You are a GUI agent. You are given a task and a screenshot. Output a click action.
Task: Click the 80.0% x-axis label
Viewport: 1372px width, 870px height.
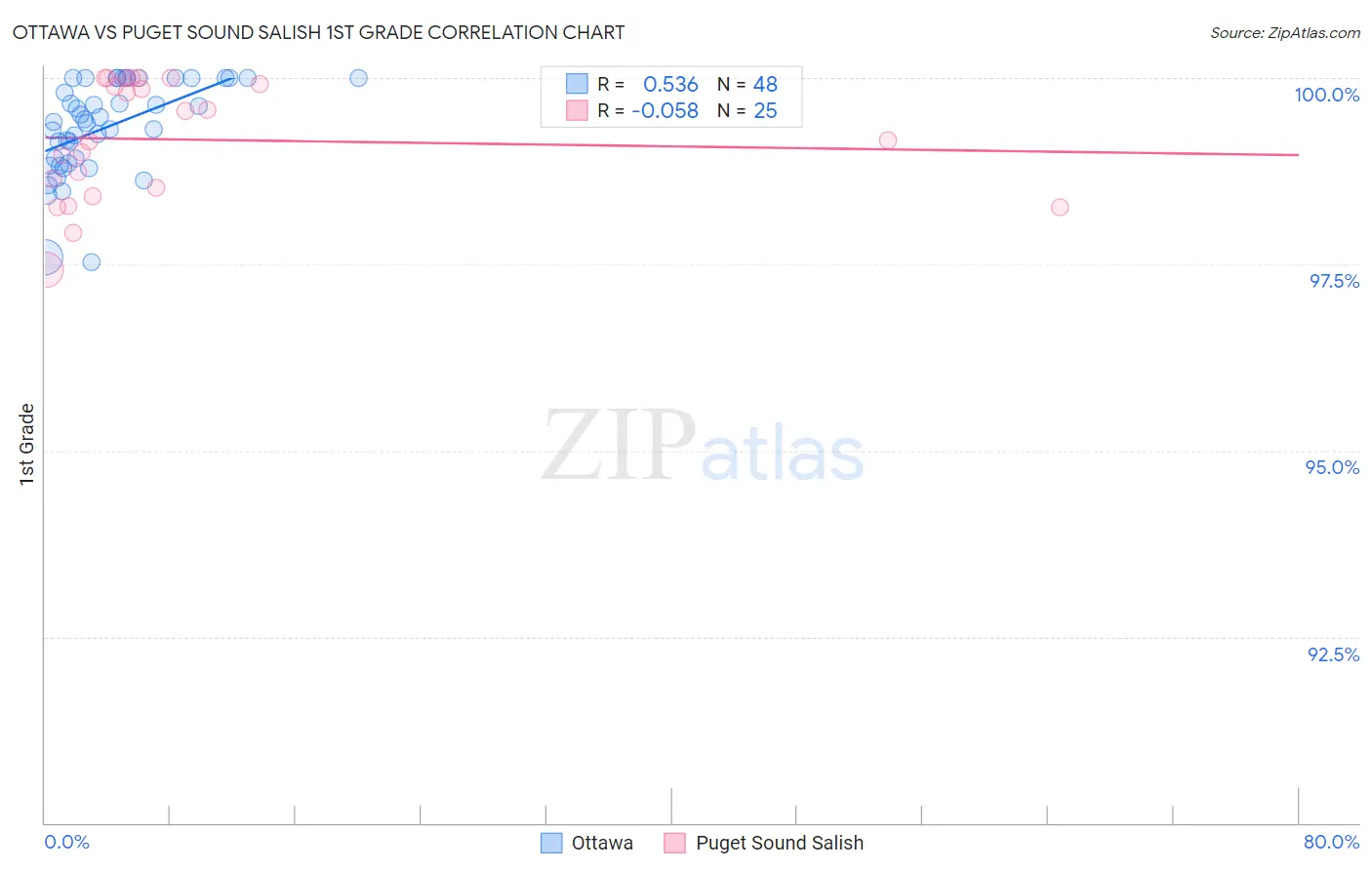point(1331,842)
